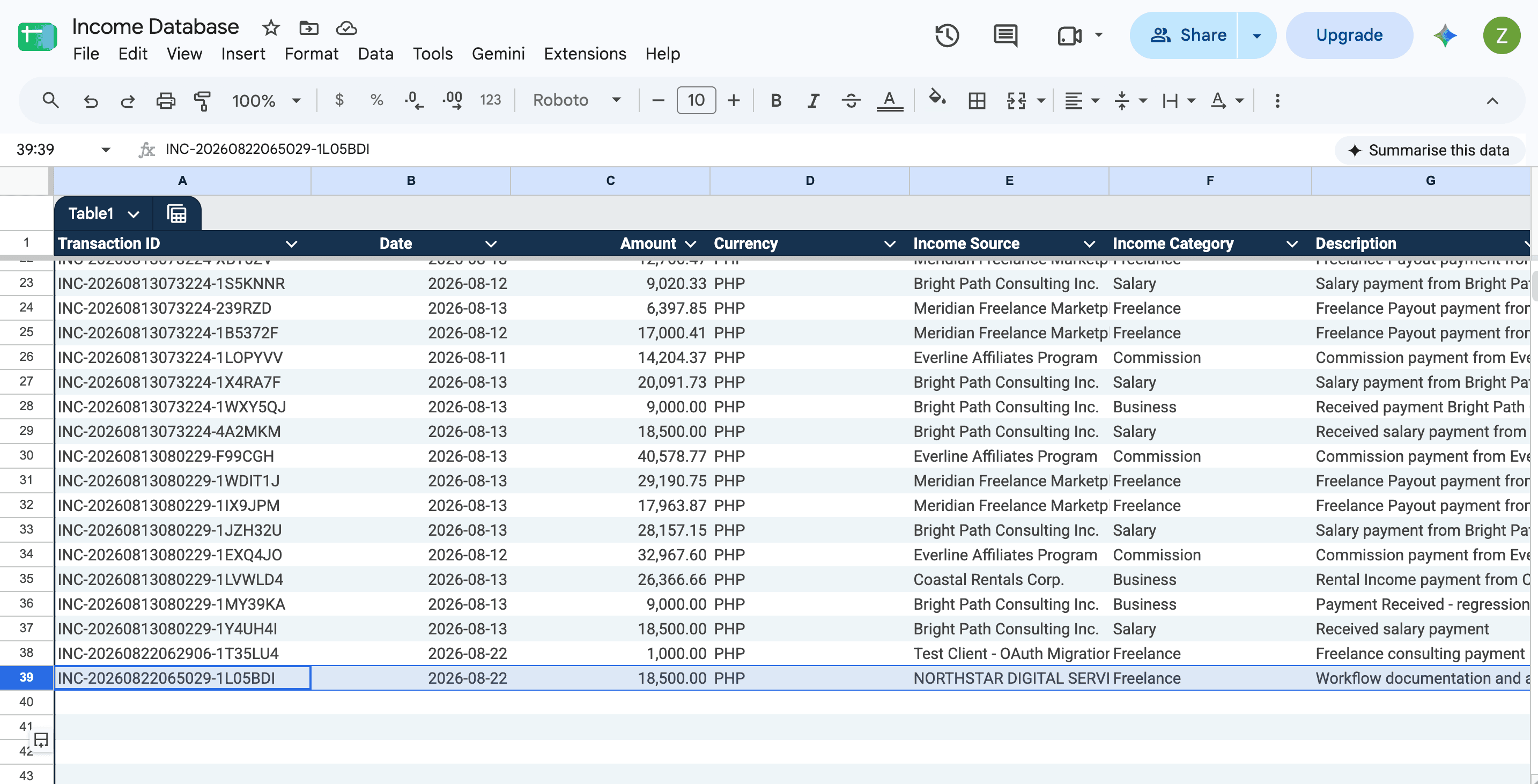Open the Transaction ID column filter dropdown
Screen dimensions: 1538x784
[x=291, y=243]
